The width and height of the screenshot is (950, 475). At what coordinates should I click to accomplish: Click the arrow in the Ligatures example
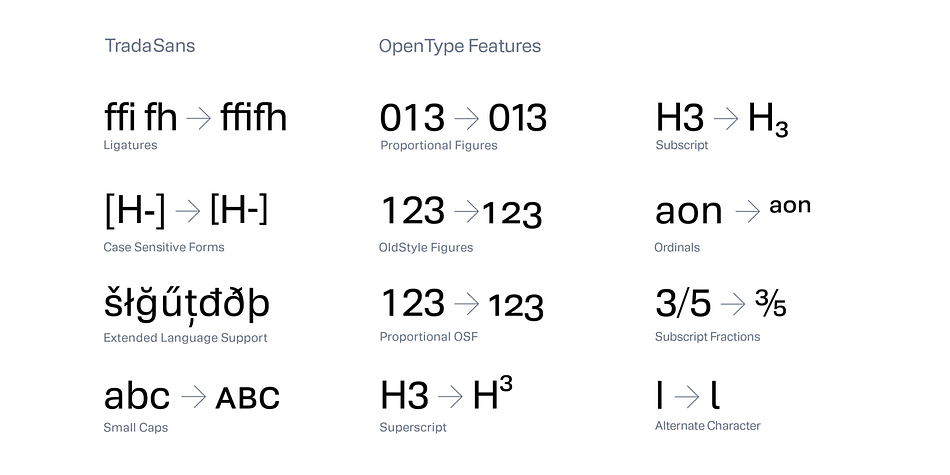point(199,118)
